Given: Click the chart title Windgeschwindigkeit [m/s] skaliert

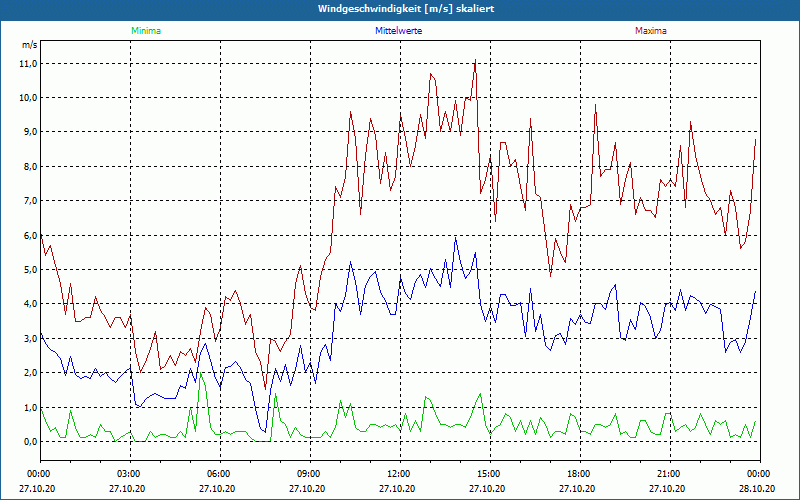Looking at the screenshot, I should 406,9.
